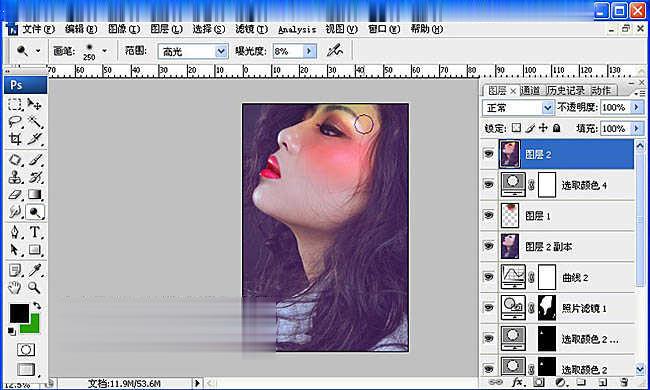Image resolution: width=650 pixels, height=390 pixels.
Task: Open the 图像 menu
Action: [124, 29]
